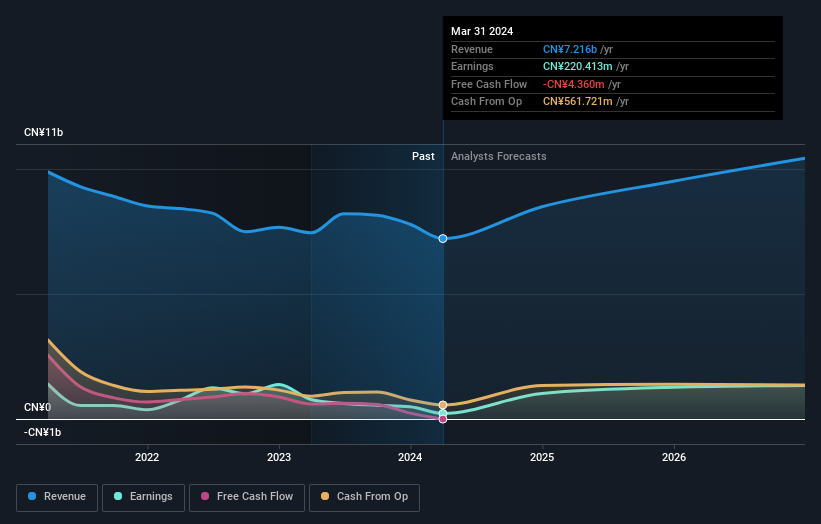Screen dimensions: 821x524
Task: Click the orange Cash From Op data point
Action: coord(443,405)
